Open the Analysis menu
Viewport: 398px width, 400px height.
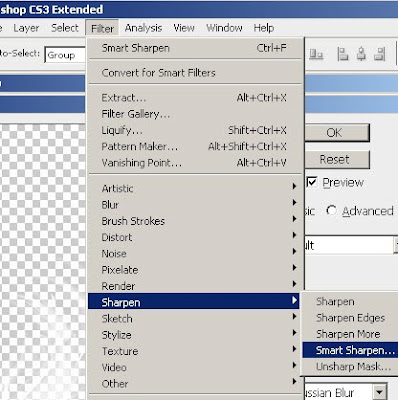143,28
